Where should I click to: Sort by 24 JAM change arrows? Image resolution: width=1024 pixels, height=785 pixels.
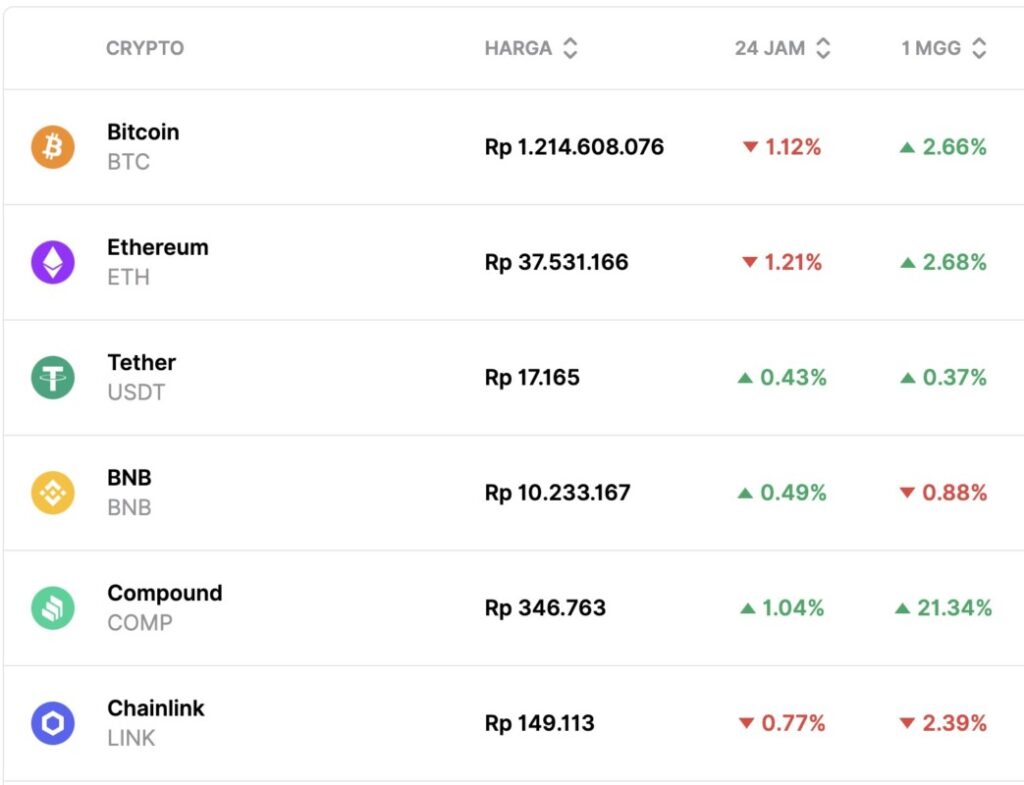click(x=823, y=48)
